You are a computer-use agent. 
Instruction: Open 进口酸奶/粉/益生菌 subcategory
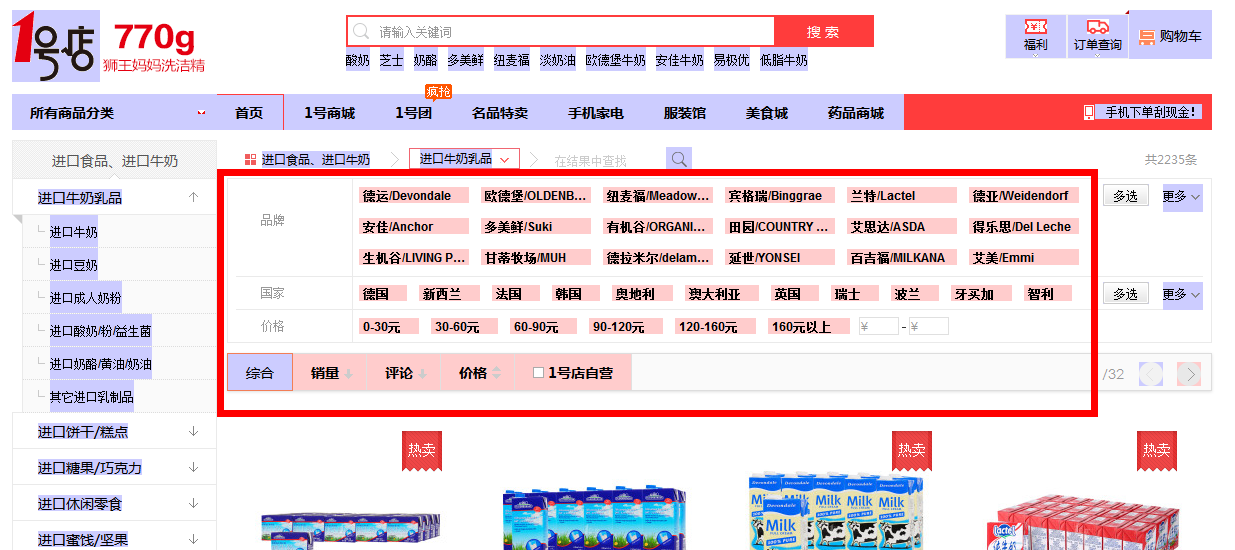[100, 331]
